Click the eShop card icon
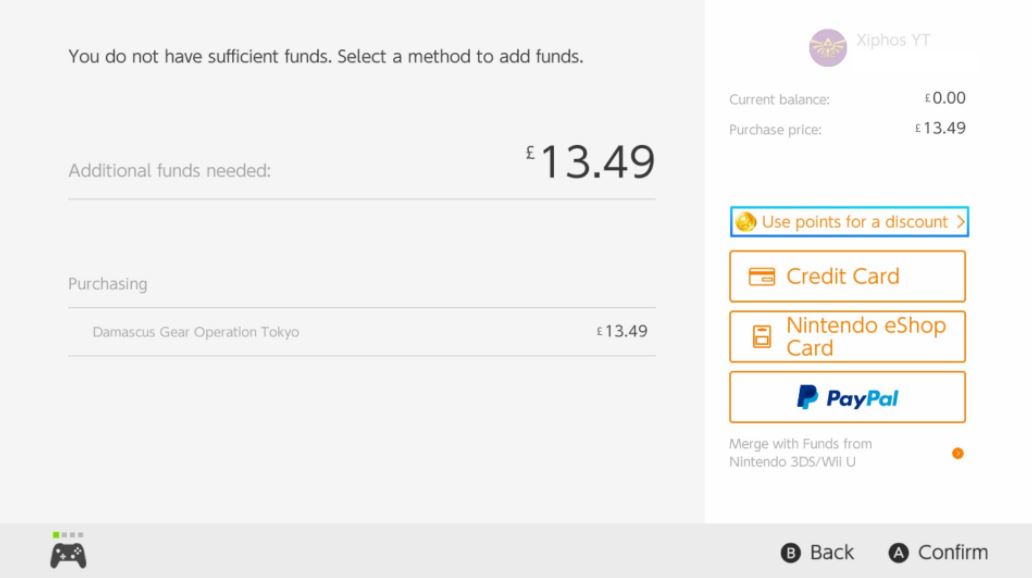Screen dimensions: 1032x578 click(x=762, y=337)
